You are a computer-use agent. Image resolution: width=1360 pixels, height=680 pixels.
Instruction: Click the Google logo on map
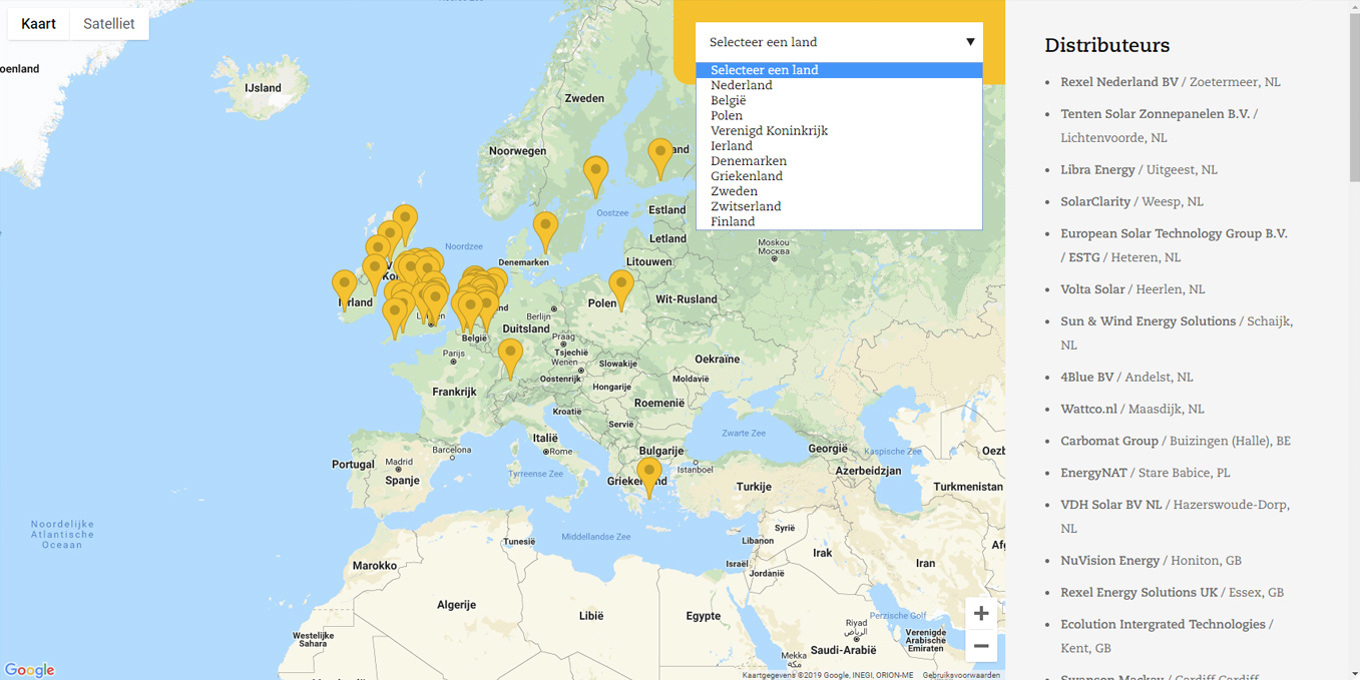(29, 670)
